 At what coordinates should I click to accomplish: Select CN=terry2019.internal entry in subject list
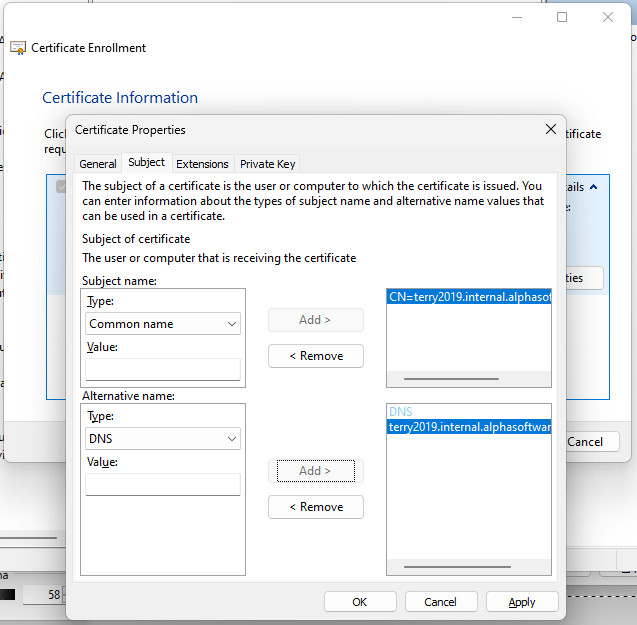(469, 297)
